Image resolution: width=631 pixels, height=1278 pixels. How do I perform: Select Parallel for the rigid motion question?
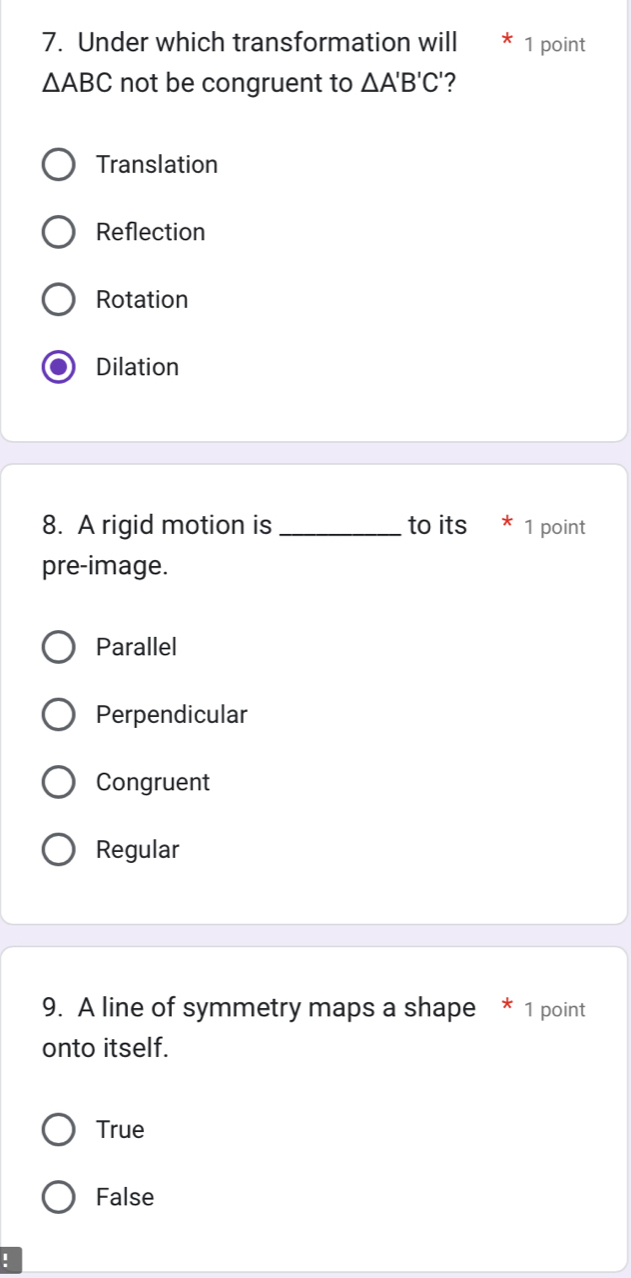click(x=59, y=648)
